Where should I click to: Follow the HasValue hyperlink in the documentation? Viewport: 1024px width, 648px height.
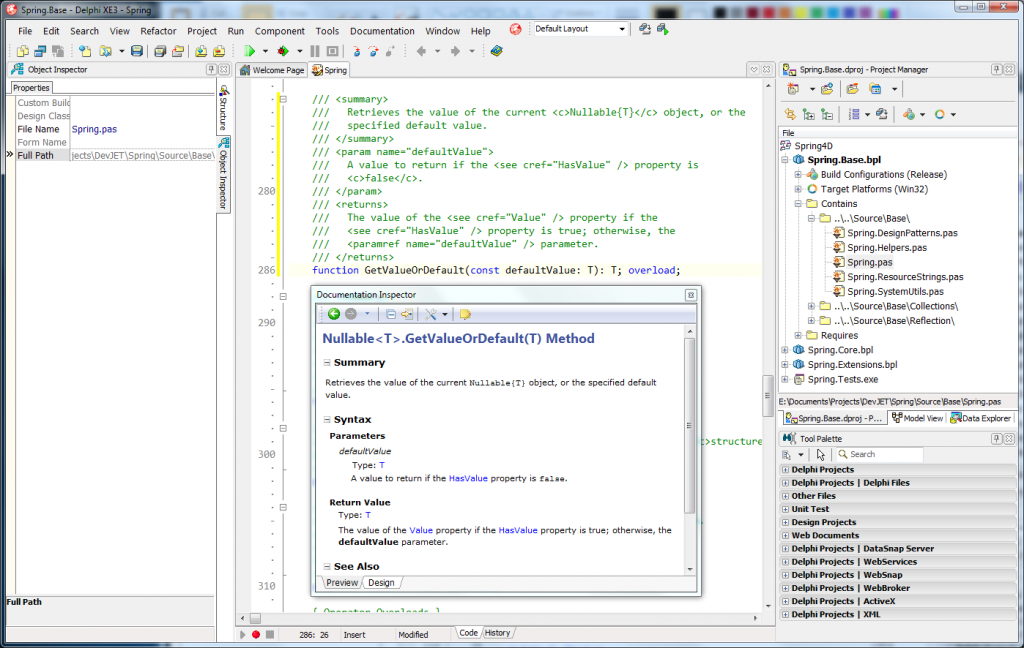[467, 479]
